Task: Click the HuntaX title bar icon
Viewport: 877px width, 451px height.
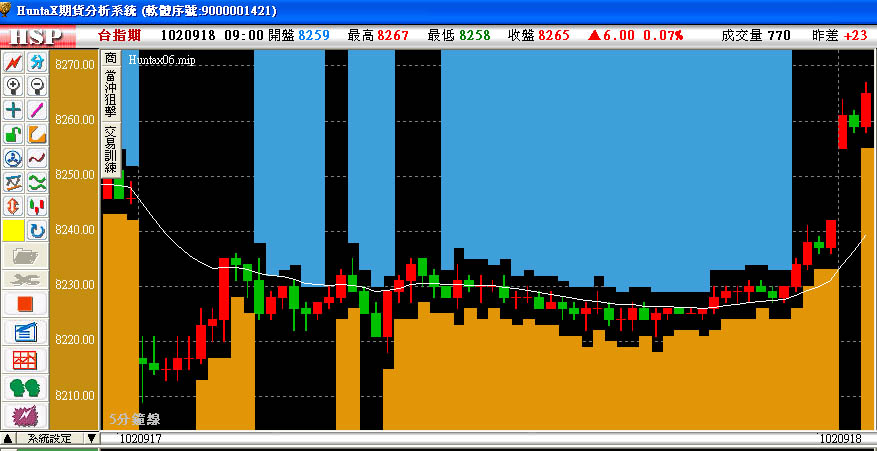Action: coord(5,10)
